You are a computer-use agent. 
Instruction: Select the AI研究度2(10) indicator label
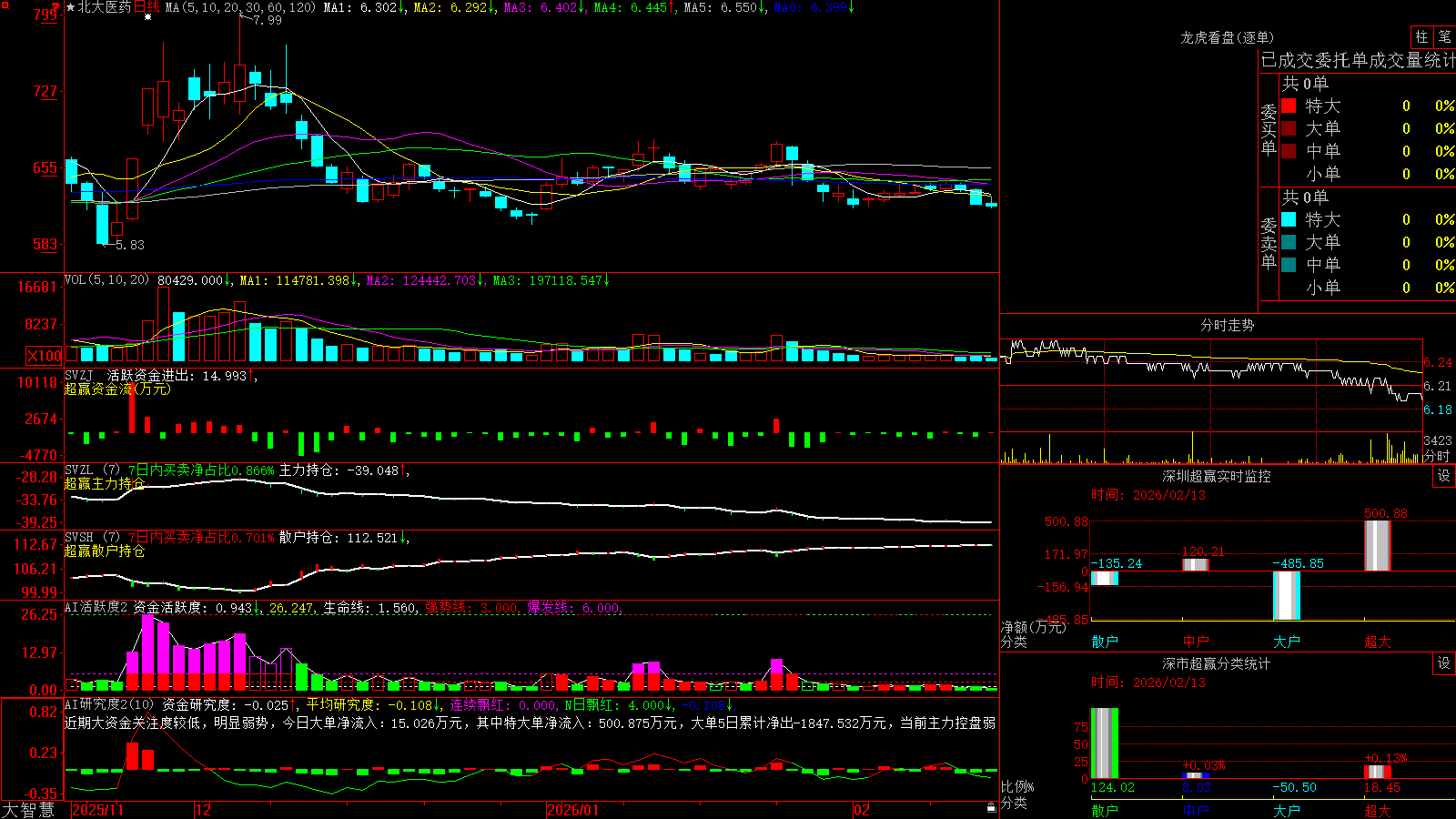[x=109, y=705]
